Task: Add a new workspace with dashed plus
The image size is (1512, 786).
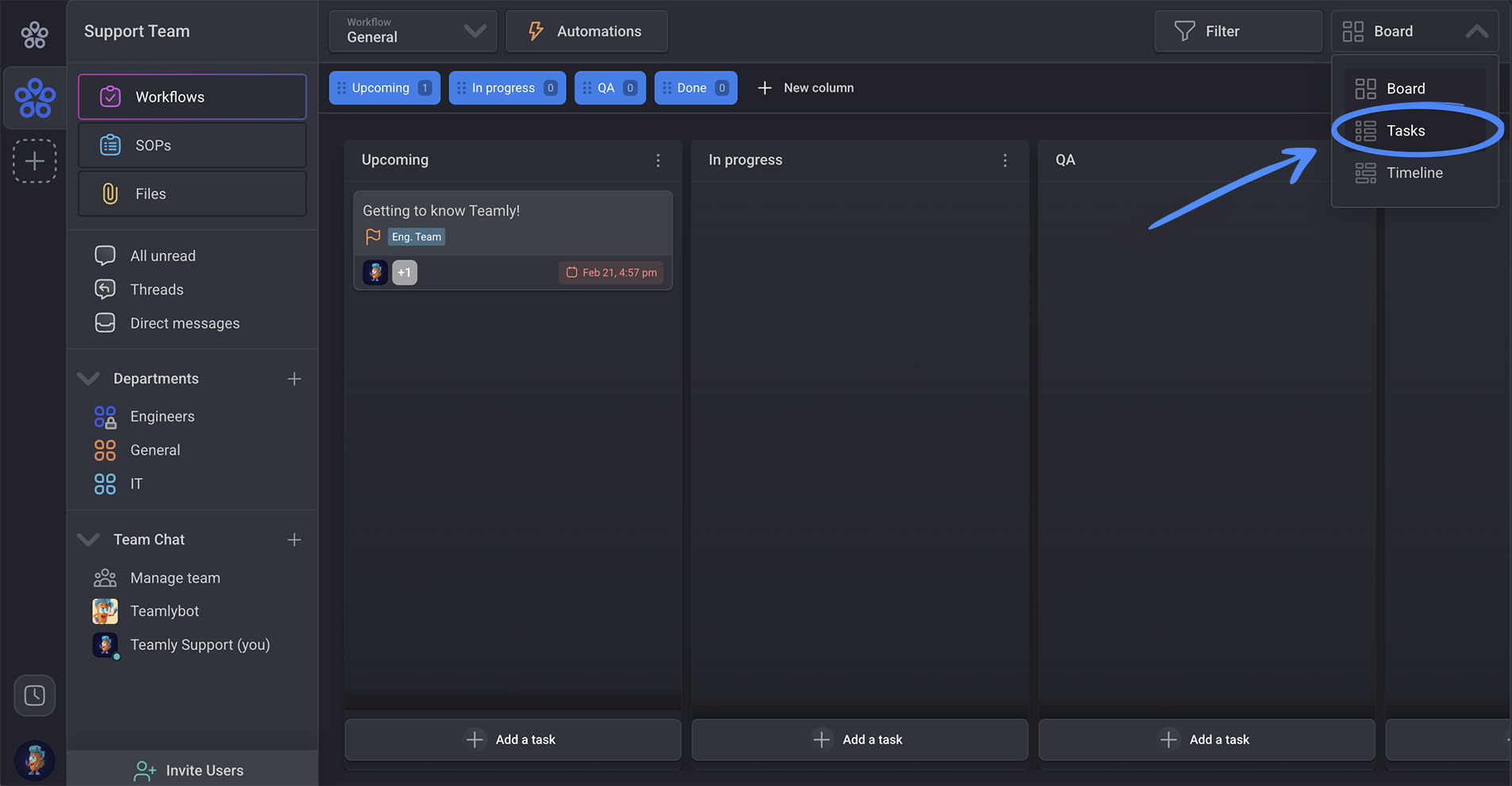Action: click(34, 161)
